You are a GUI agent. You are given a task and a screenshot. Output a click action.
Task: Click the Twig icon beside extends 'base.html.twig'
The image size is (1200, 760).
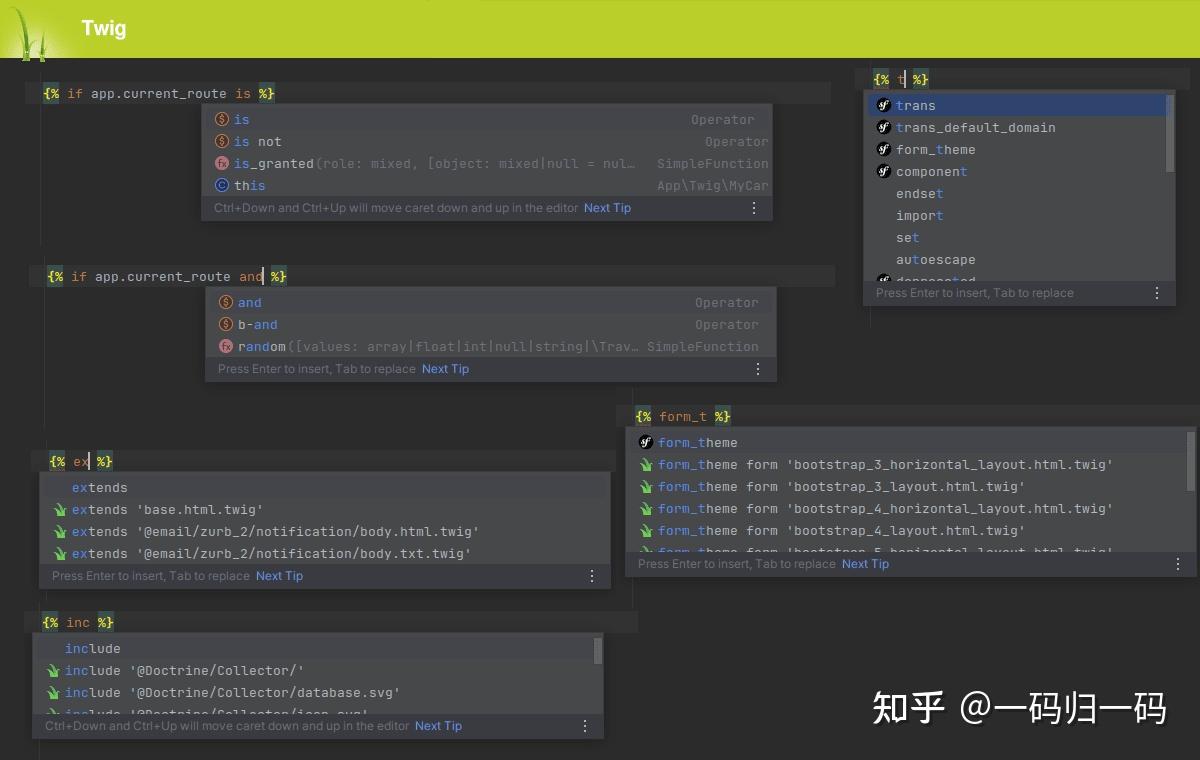click(x=60, y=510)
